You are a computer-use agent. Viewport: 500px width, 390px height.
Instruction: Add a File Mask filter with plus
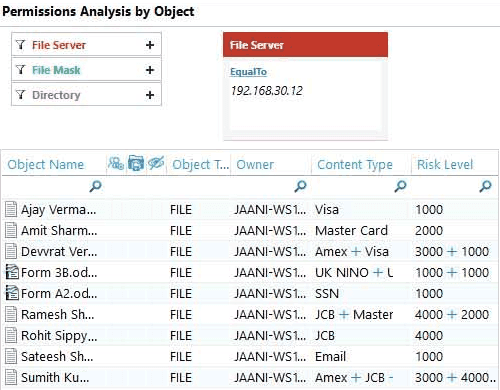(150, 70)
